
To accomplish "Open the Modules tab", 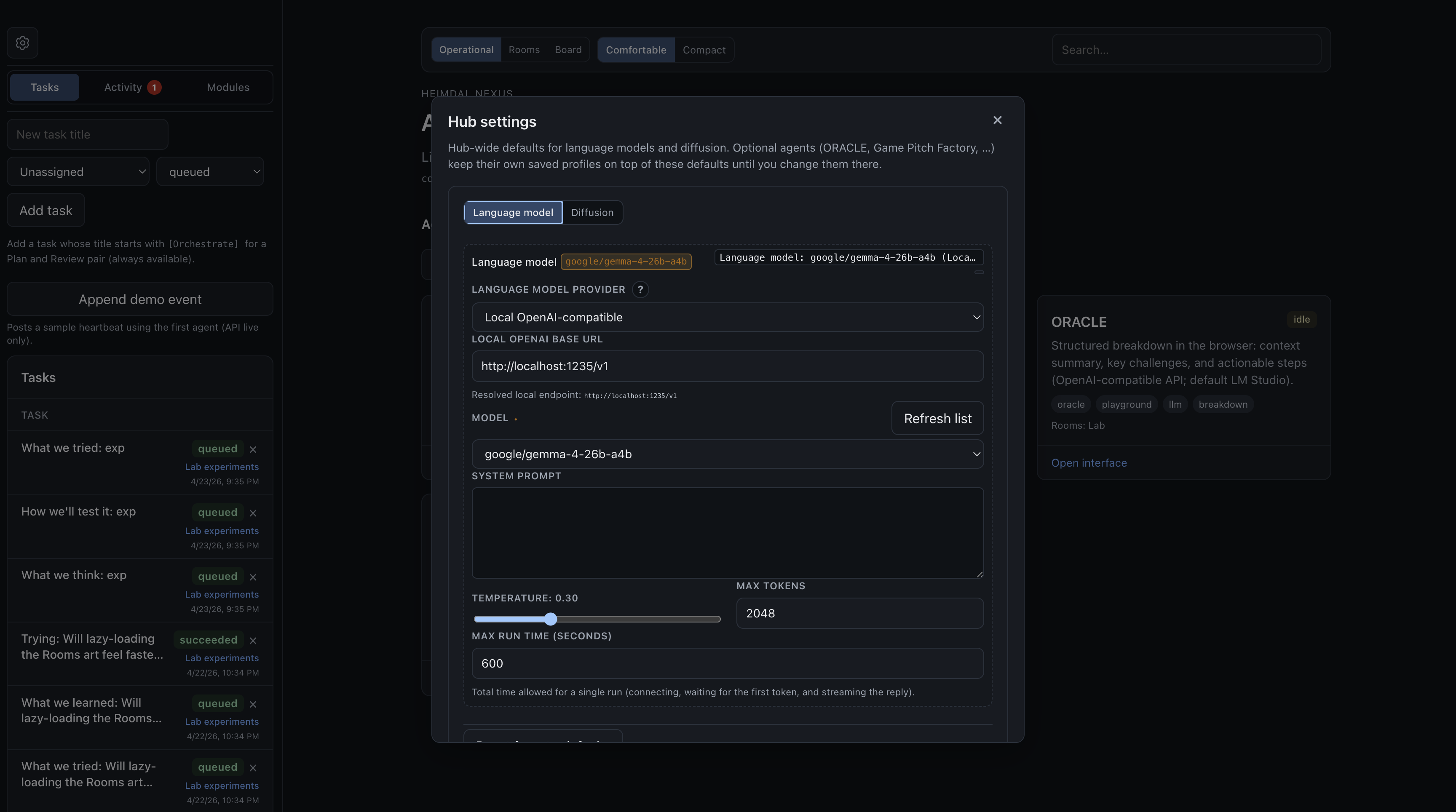I will [x=228, y=87].
